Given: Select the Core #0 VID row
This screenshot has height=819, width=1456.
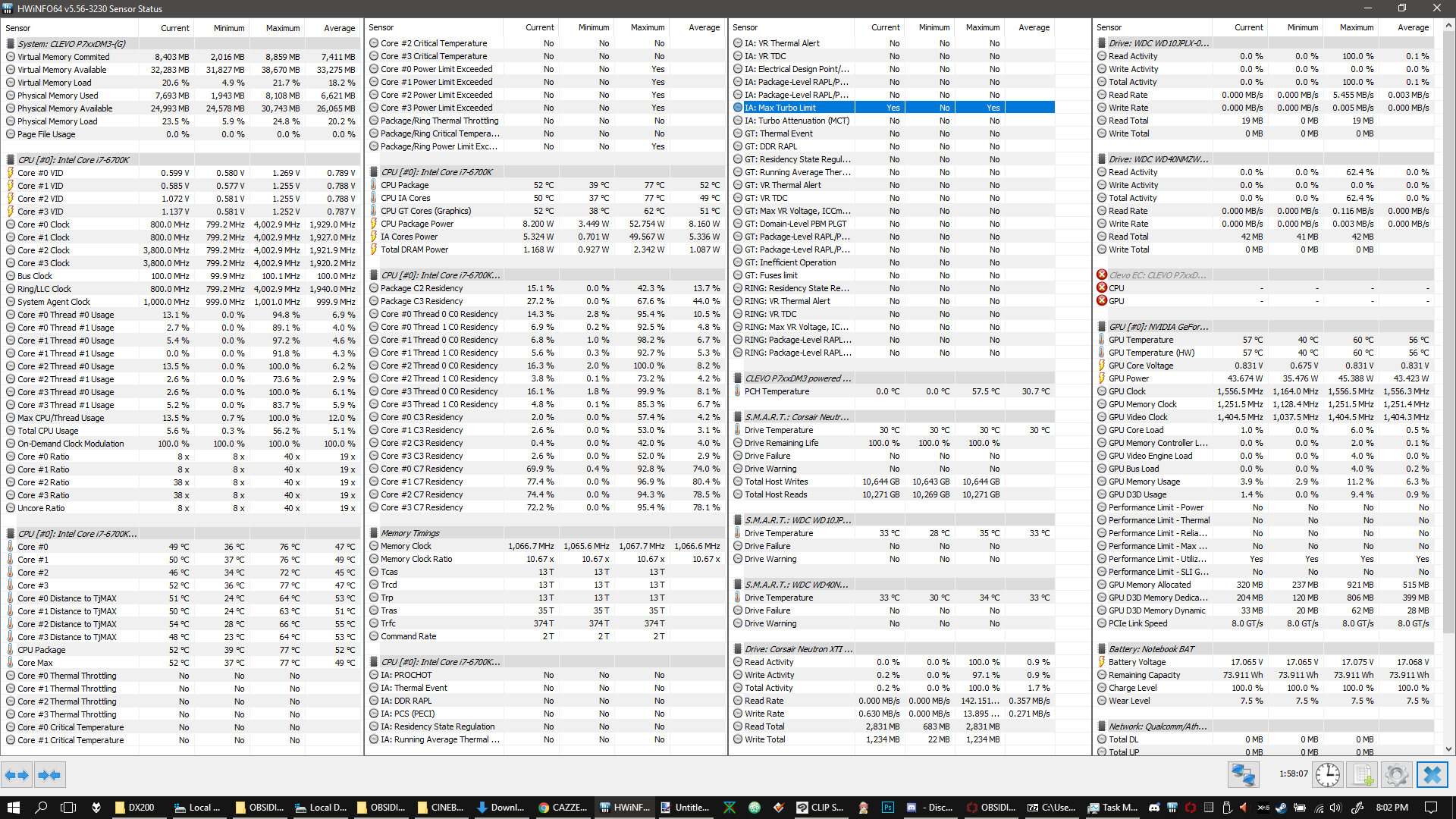Looking at the screenshot, I should coord(180,173).
